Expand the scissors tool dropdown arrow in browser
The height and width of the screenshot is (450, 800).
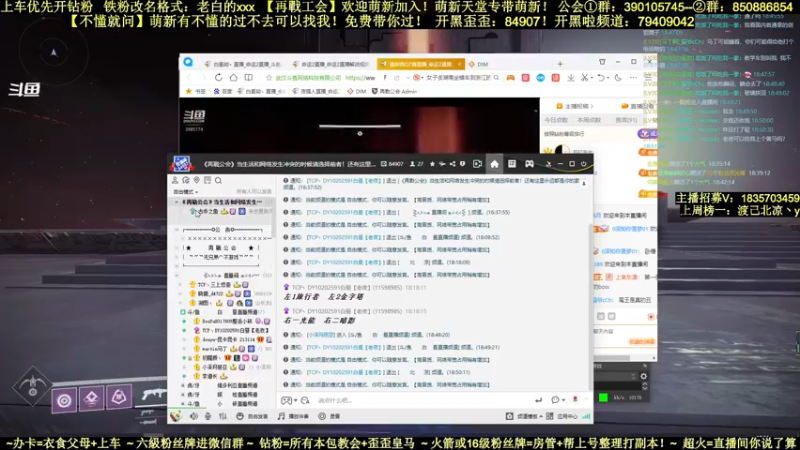(591, 78)
